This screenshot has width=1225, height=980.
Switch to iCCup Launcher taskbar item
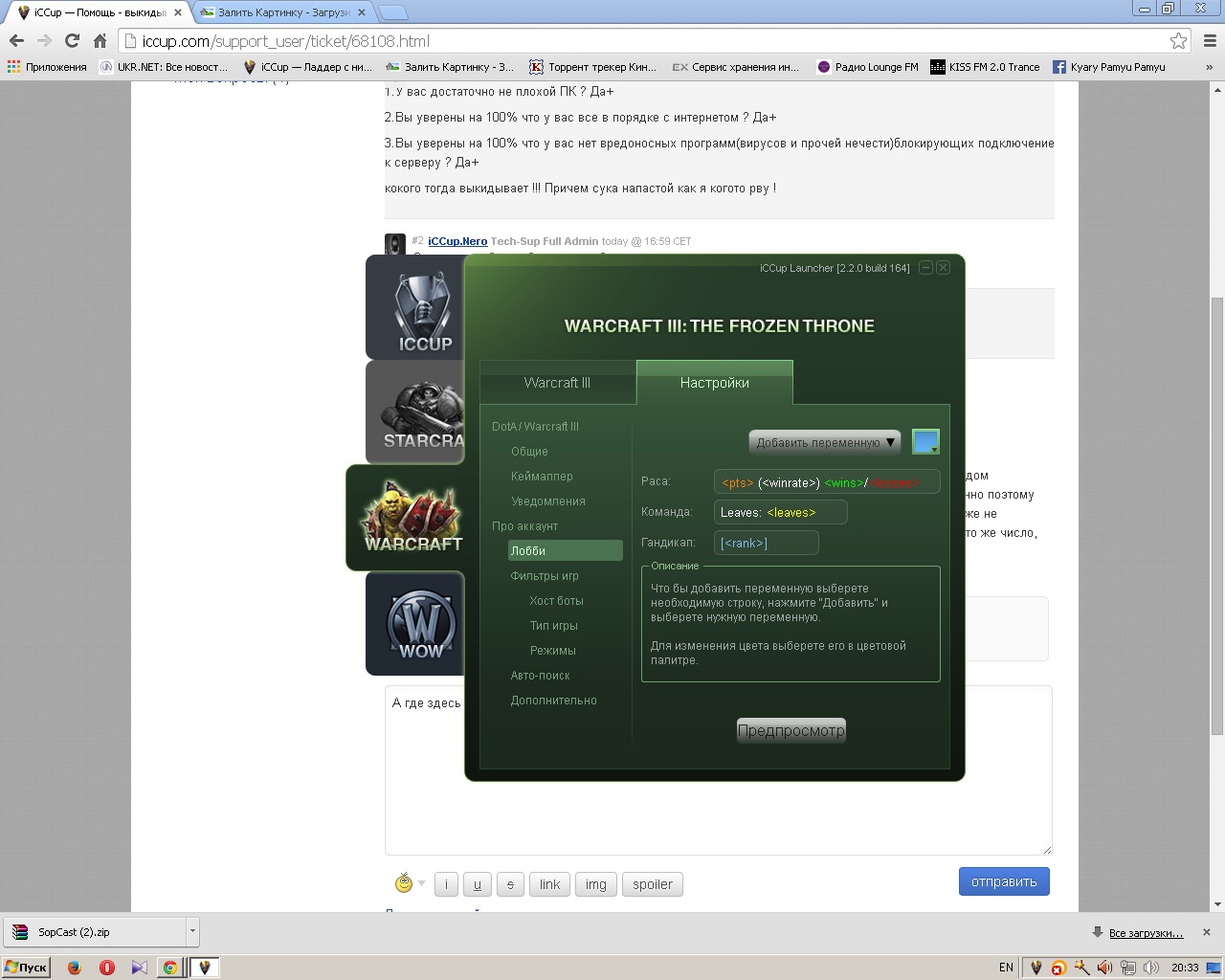tap(204, 968)
